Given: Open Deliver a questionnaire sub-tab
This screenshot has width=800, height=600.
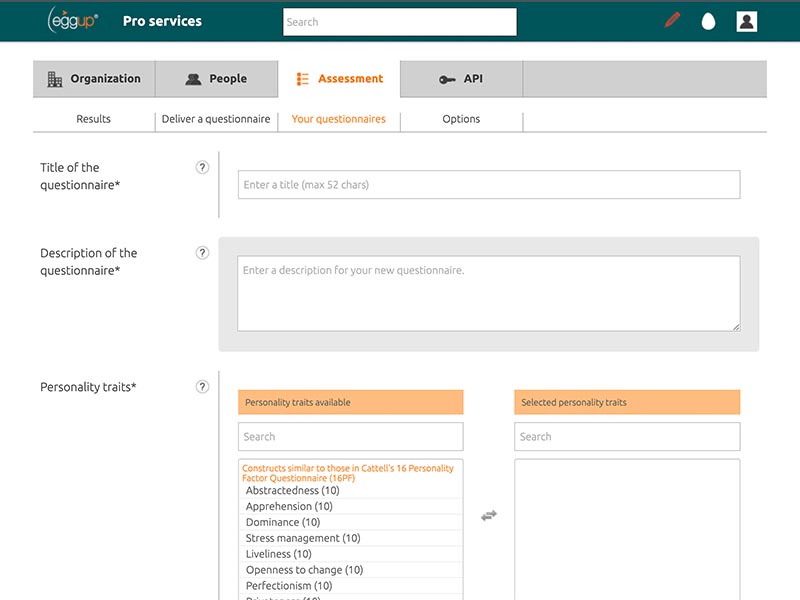Looking at the screenshot, I should [216, 119].
